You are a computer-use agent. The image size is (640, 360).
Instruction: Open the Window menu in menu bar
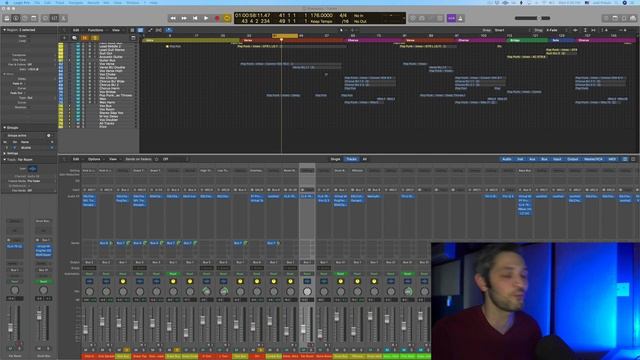tap(133, 2)
